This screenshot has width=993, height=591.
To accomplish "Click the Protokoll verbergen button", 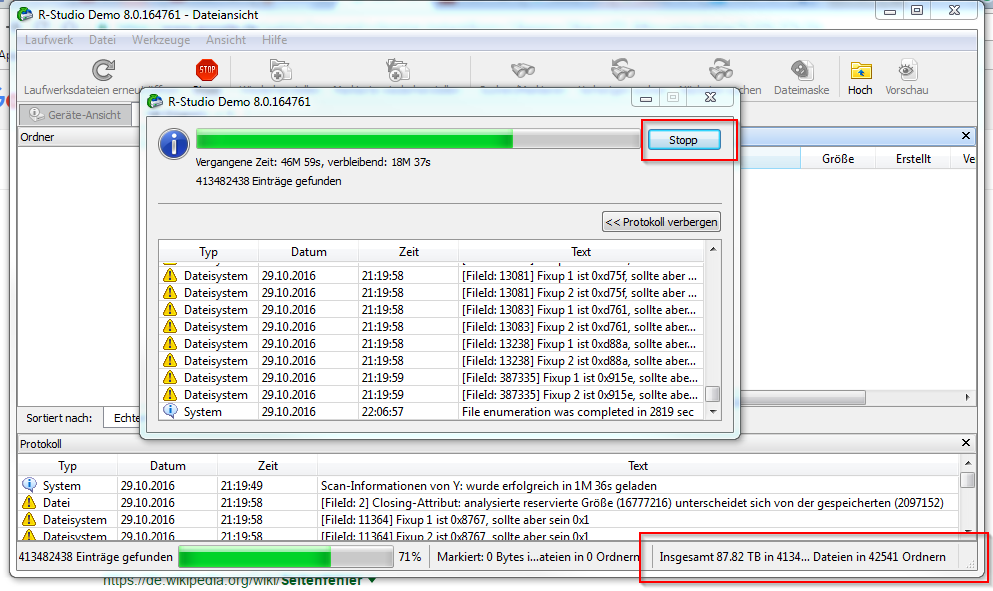I will point(661,222).
